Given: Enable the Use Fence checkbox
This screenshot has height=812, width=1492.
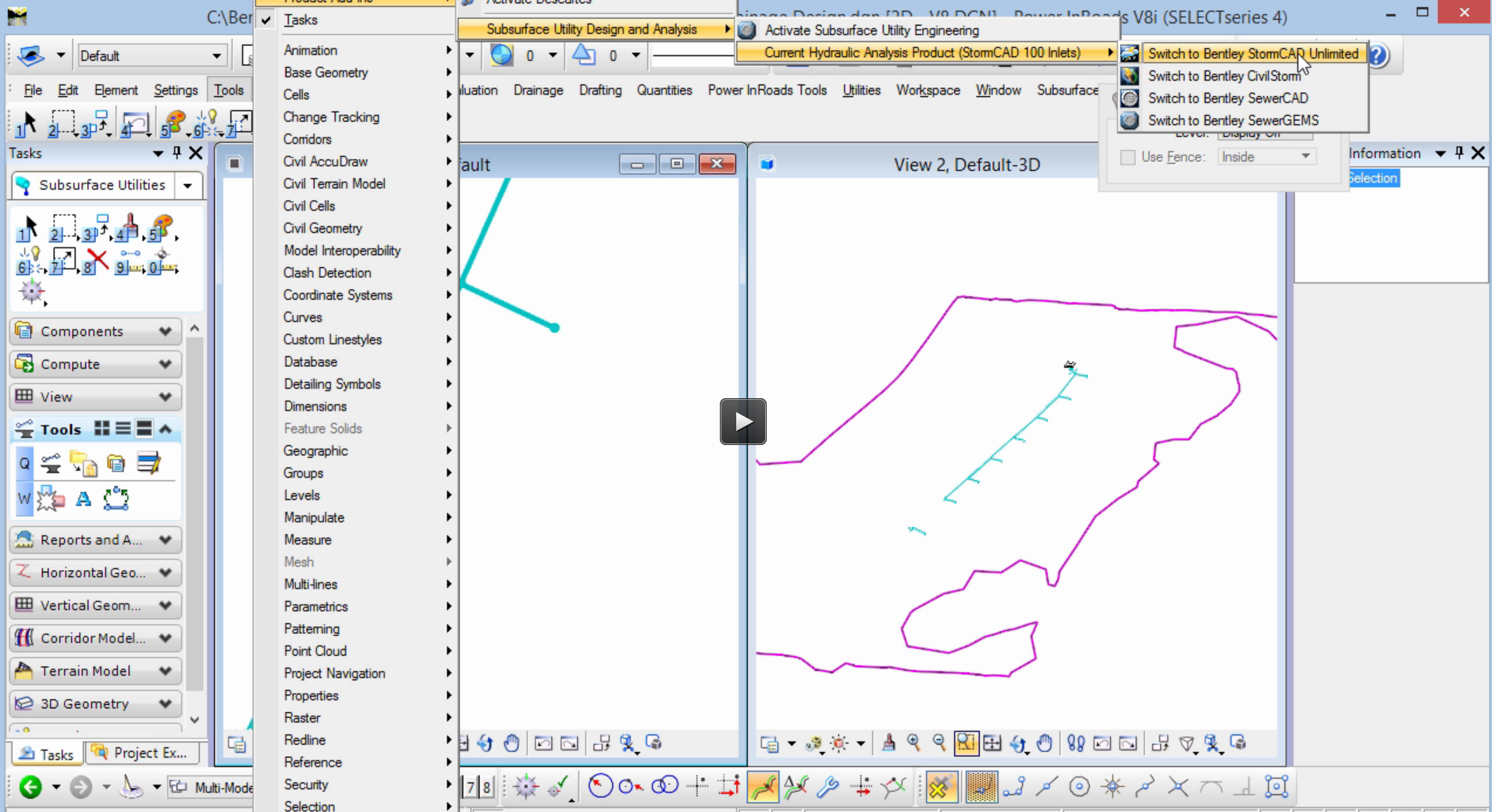Looking at the screenshot, I should [x=1127, y=157].
